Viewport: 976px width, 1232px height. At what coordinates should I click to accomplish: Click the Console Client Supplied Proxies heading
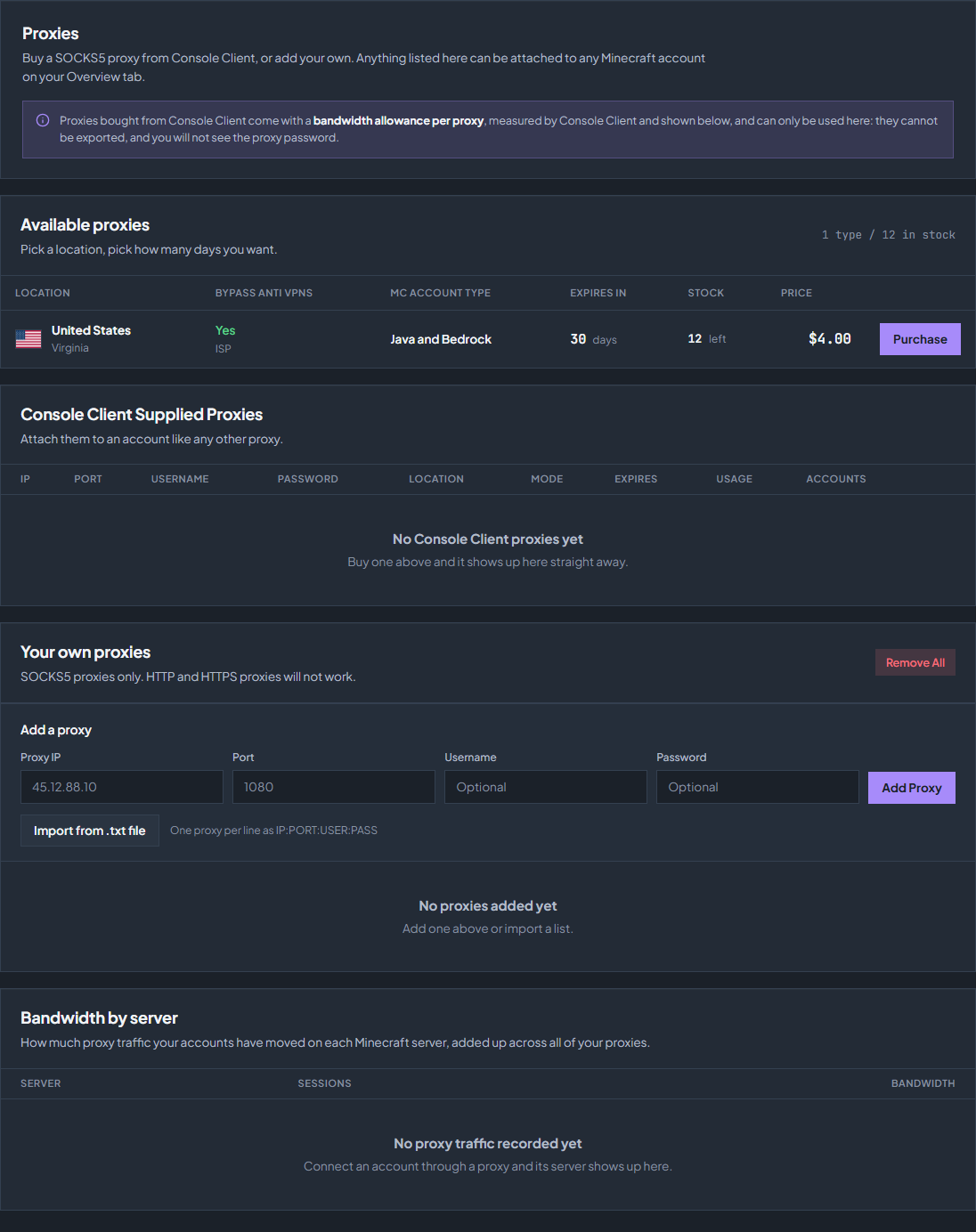pos(142,415)
